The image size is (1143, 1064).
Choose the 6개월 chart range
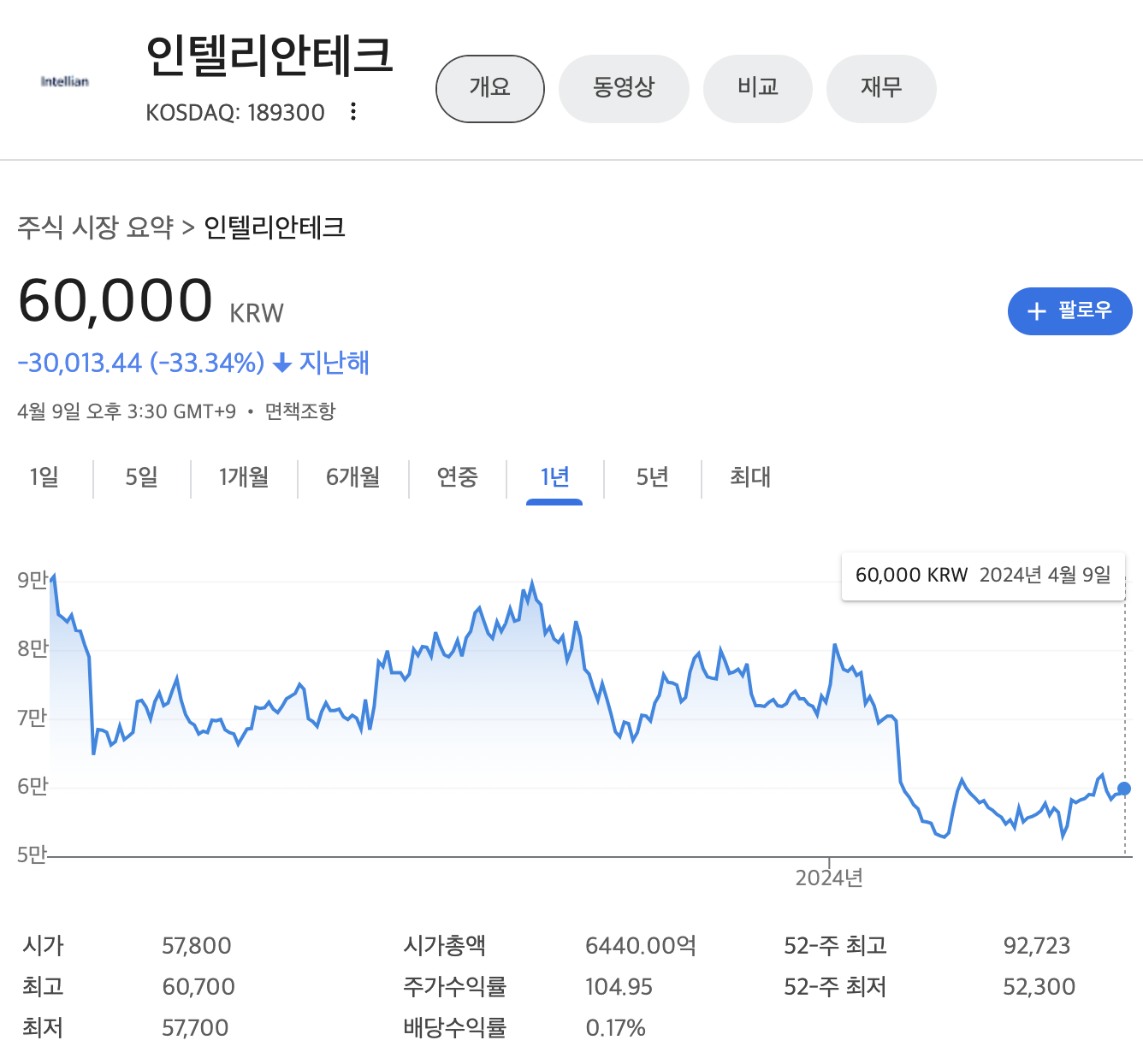point(353,477)
